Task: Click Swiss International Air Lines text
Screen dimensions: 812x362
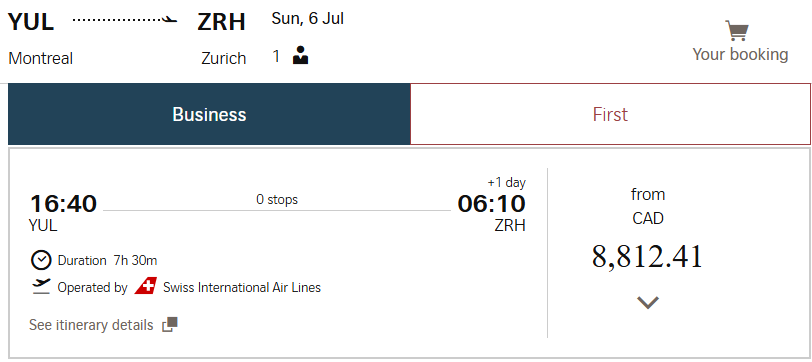Action: 242,287
